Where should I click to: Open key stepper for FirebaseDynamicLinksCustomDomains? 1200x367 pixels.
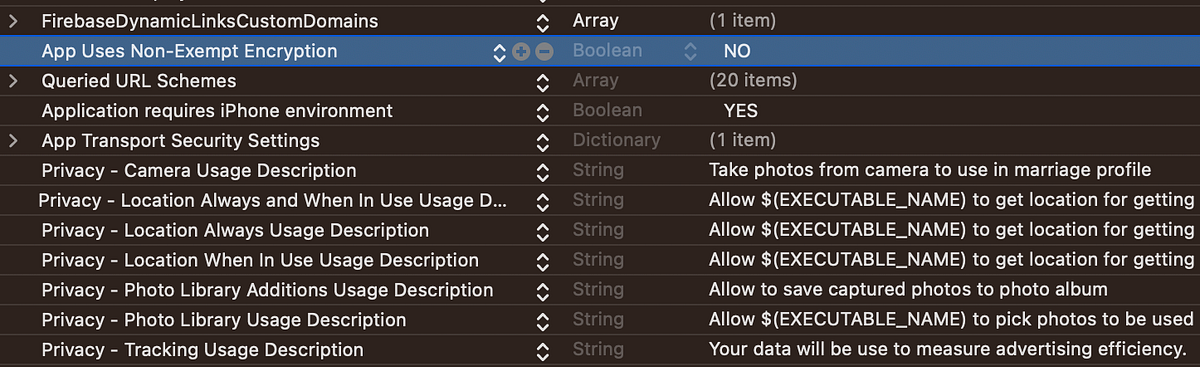coord(543,21)
